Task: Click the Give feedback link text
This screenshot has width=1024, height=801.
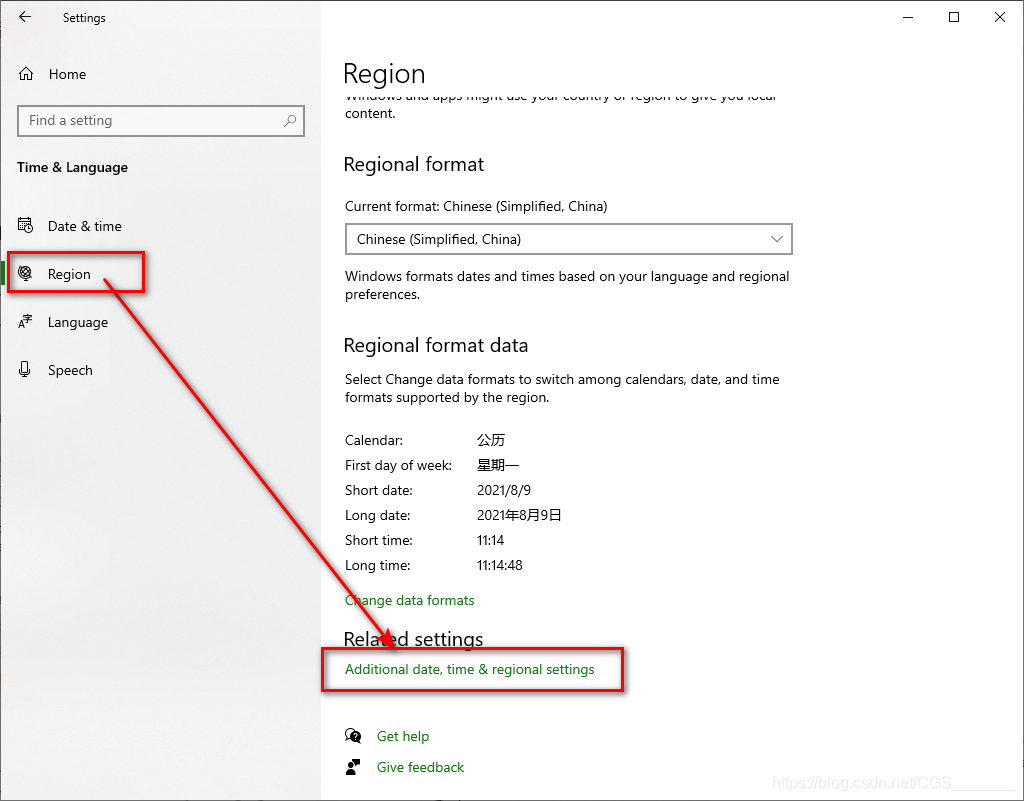Action: (x=420, y=767)
